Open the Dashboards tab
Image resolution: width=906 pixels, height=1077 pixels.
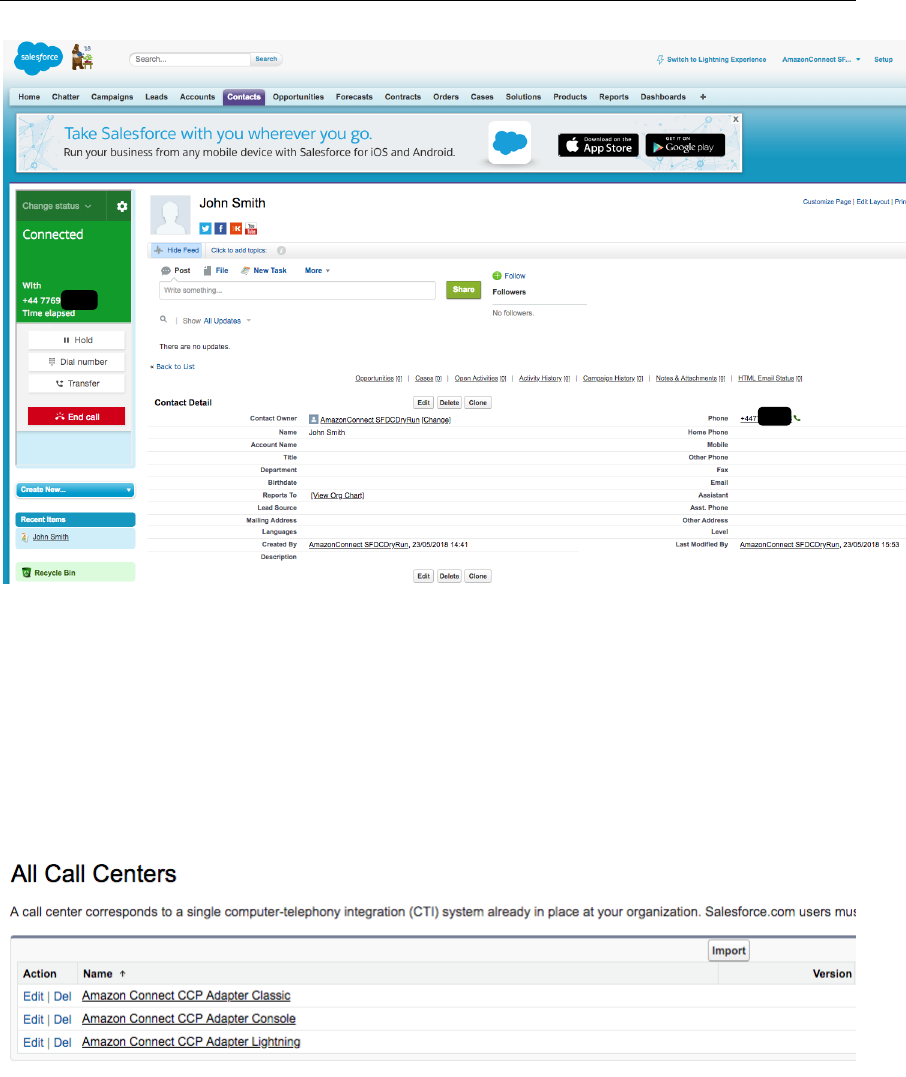point(663,97)
